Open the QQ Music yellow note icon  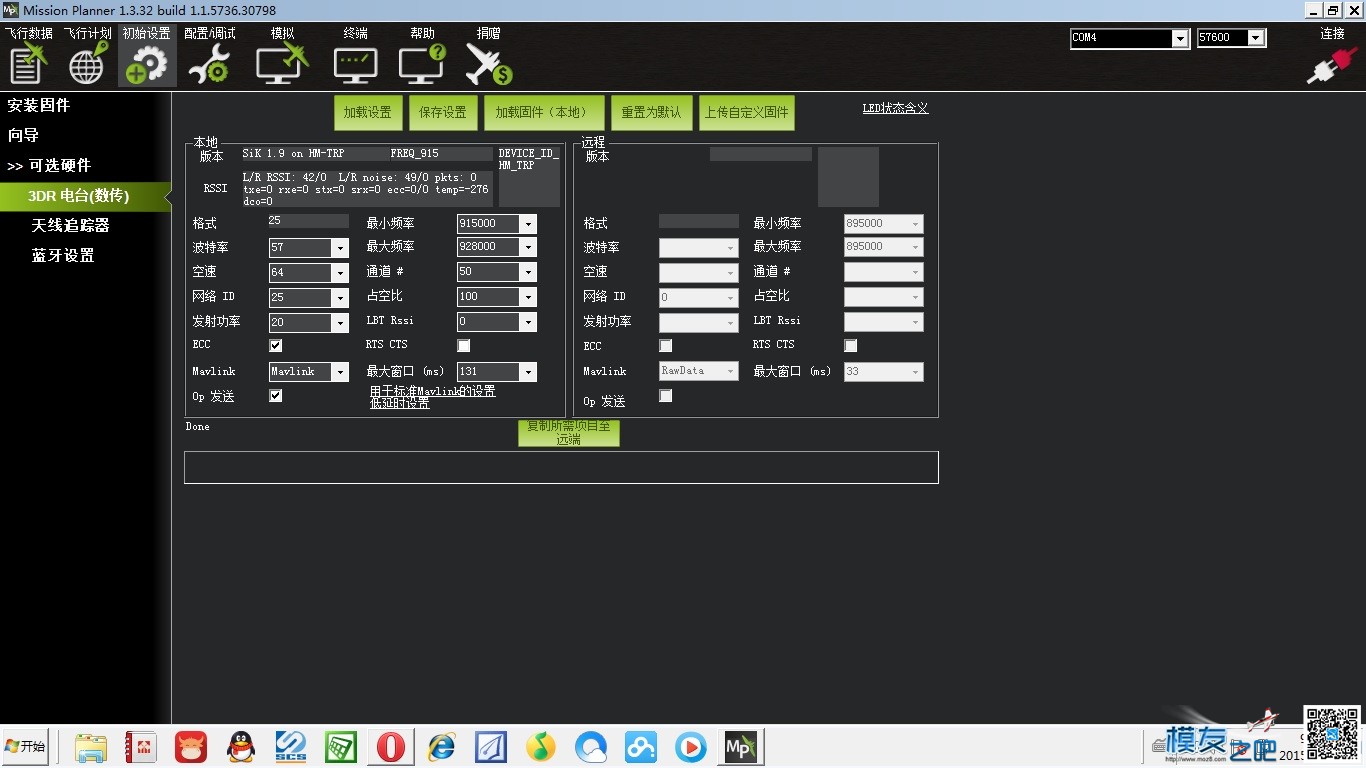pyautogui.click(x=541, y=747)
